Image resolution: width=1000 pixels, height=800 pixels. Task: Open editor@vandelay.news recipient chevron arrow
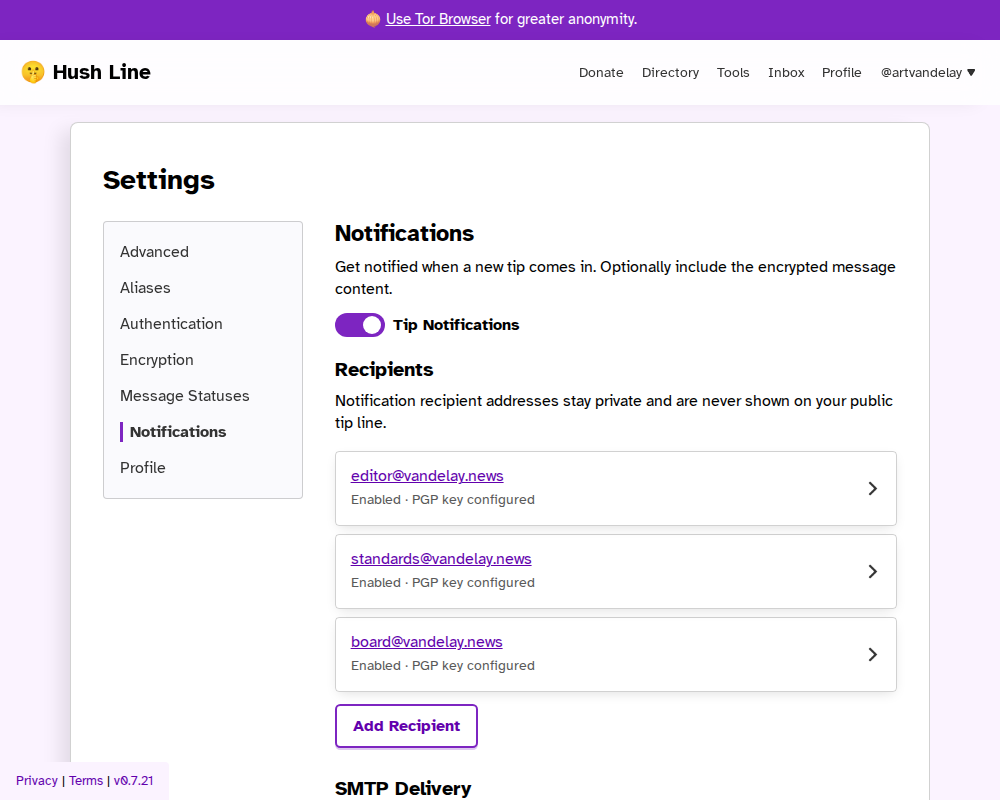pyautogui.click(x=872, y=489)
